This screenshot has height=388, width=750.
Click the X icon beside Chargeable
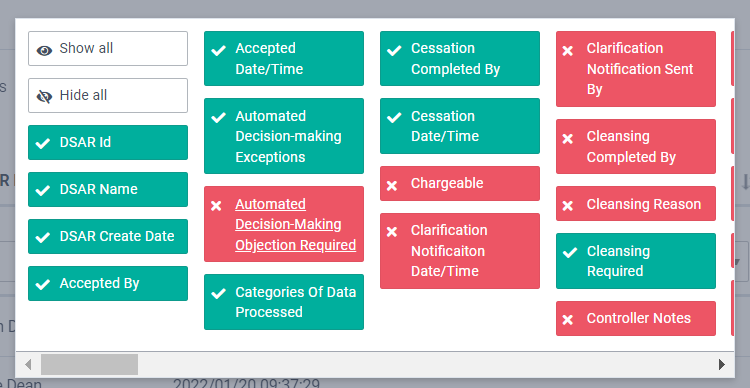pyautogui.click(x=392, y=185)
